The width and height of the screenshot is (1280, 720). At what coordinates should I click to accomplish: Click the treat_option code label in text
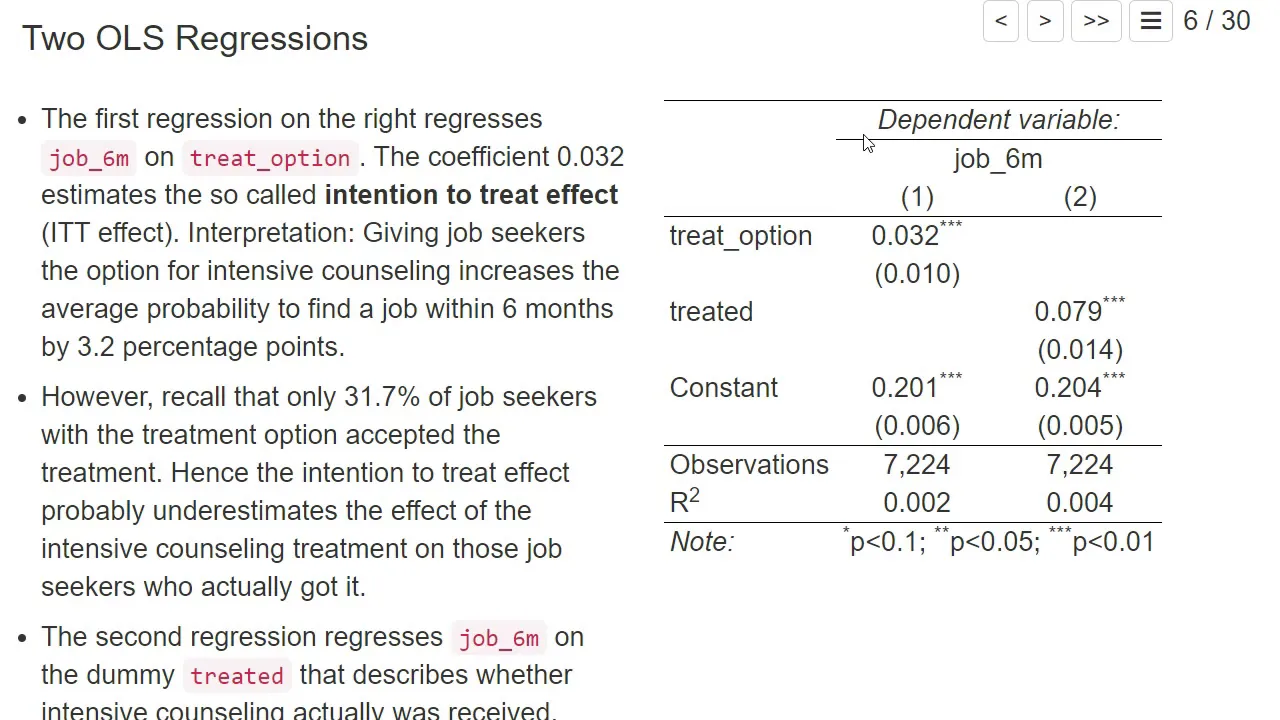pyautogui.click(x=270, y=158)
